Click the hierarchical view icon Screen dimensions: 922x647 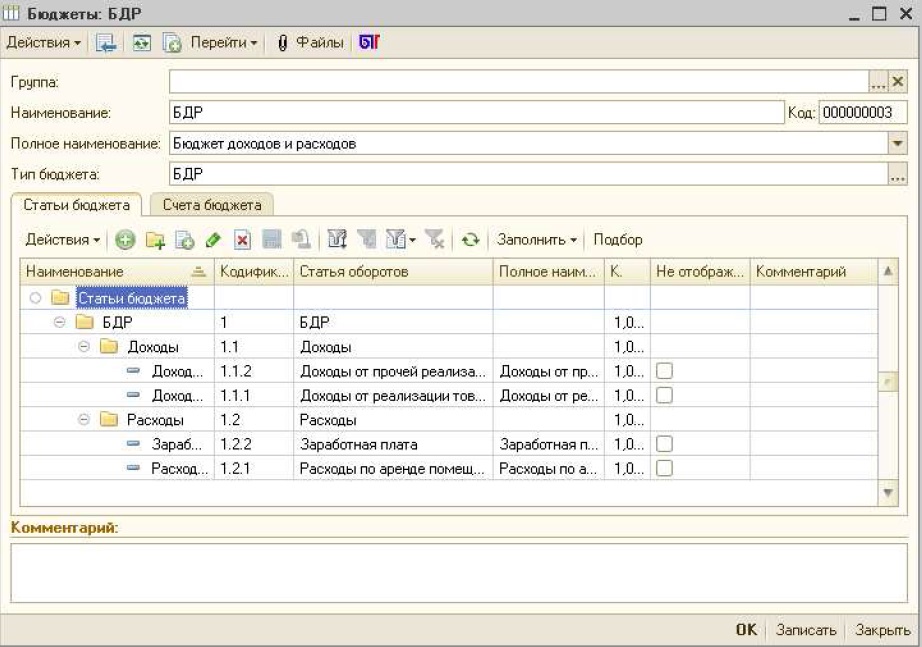(x=272, y=239)
